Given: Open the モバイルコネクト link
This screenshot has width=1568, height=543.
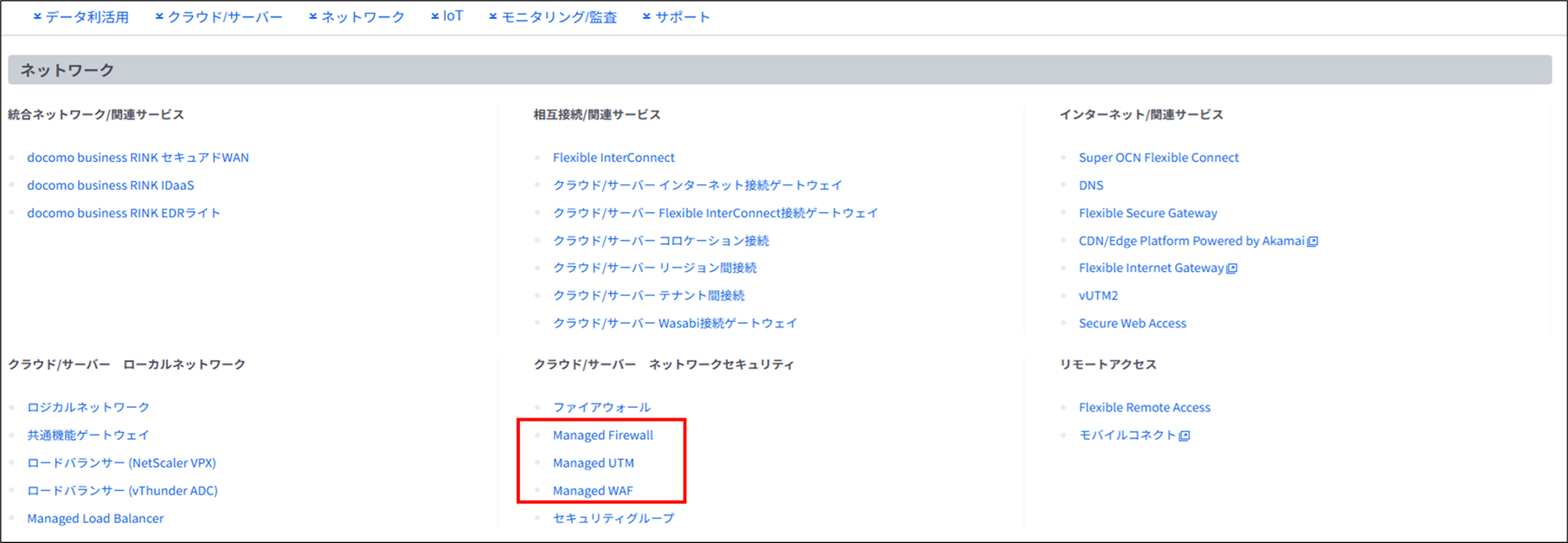Looking at the screenshot, I should (x=1128, y=435).
